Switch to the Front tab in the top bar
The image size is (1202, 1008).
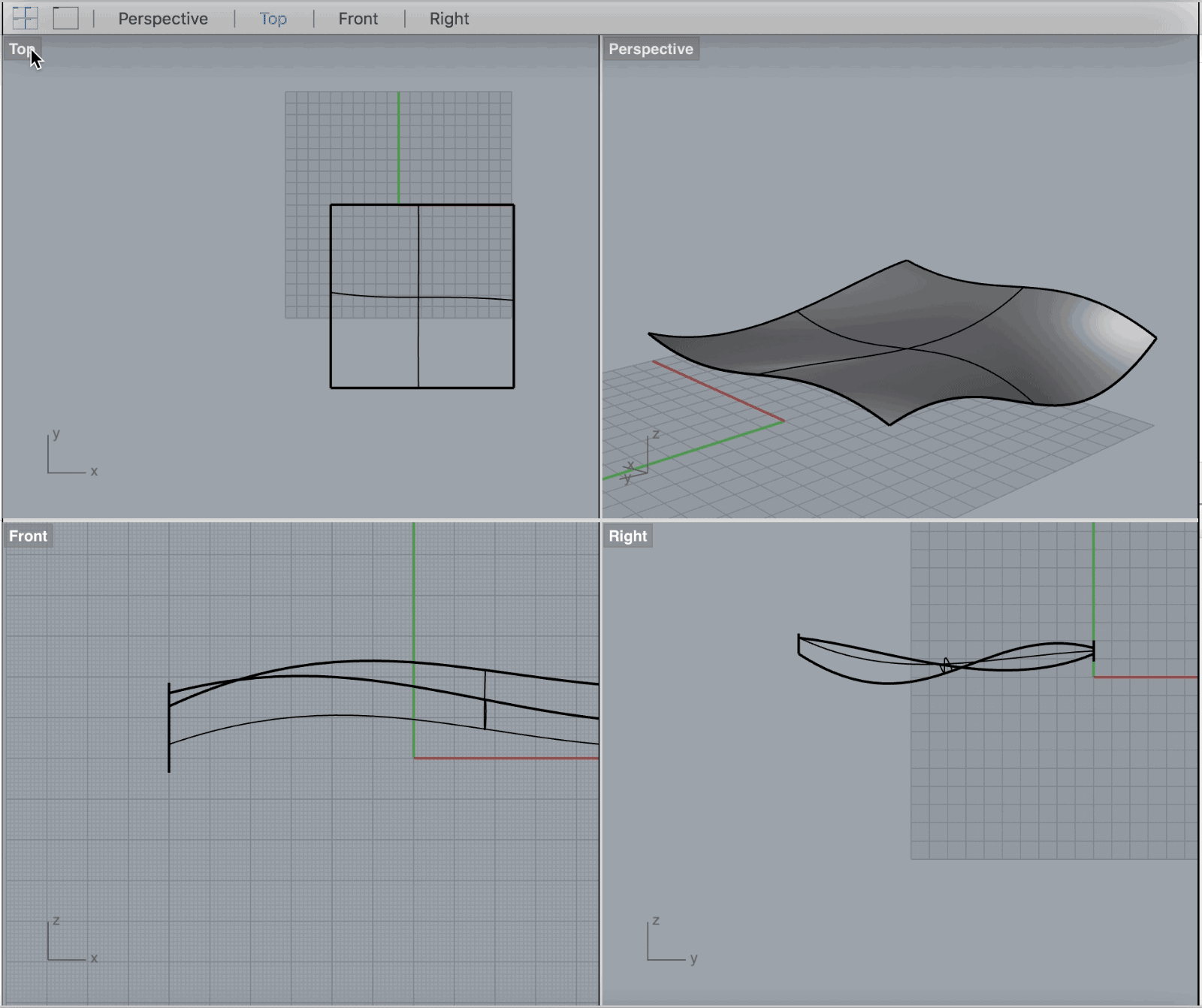pyautogui.click(x=358, y=19)
